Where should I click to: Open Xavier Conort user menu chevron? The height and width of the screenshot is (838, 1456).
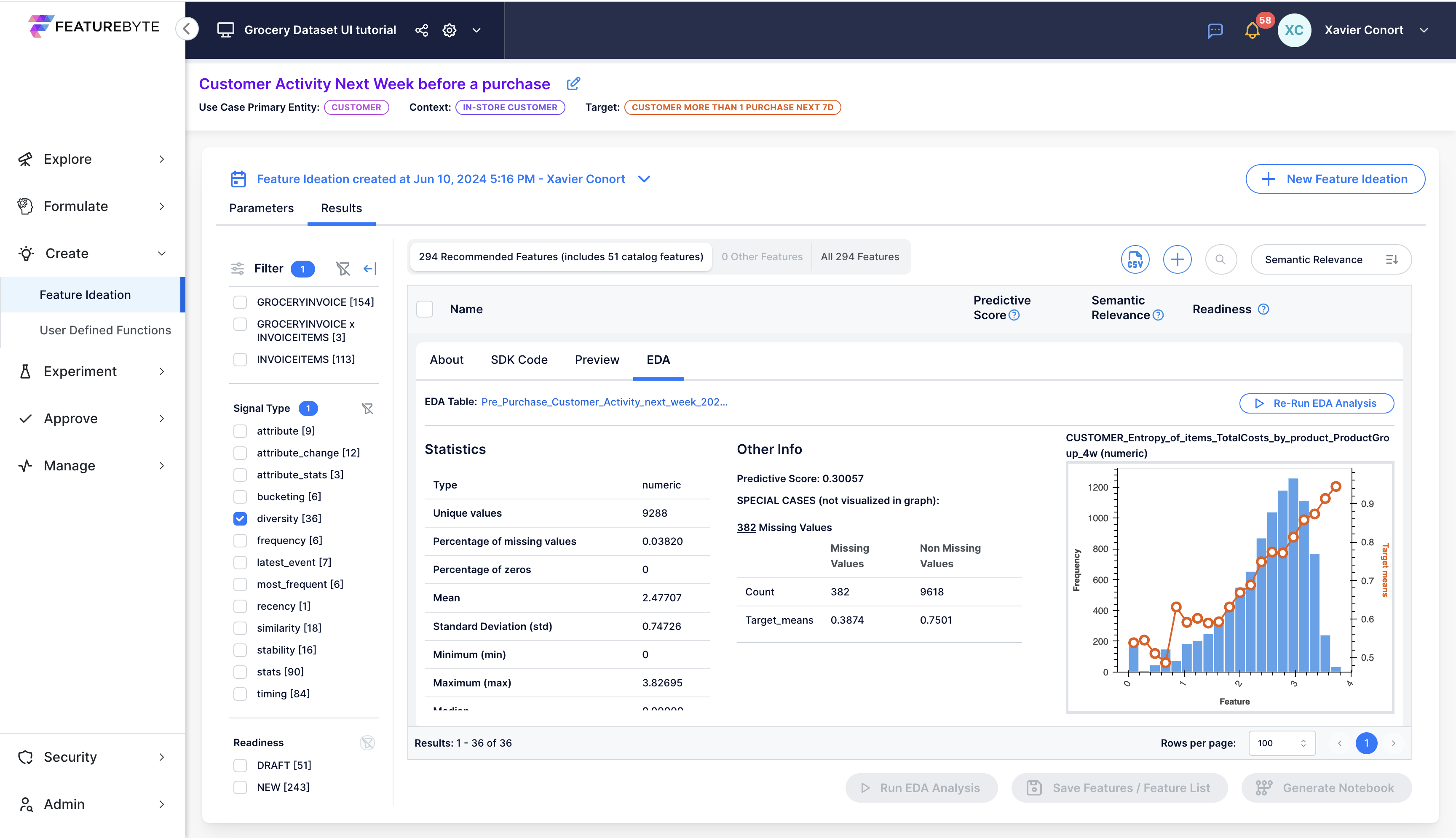tap(1424, 30)
